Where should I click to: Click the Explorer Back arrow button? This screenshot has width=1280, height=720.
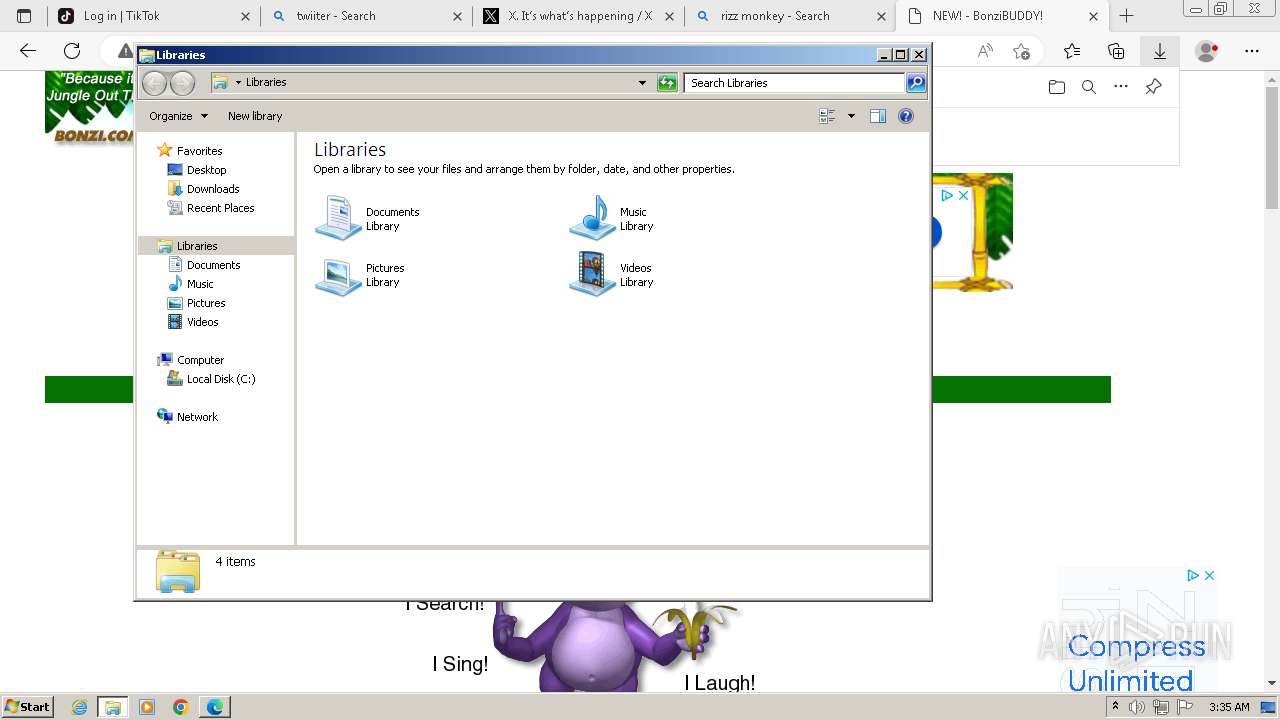coord(154,83)
